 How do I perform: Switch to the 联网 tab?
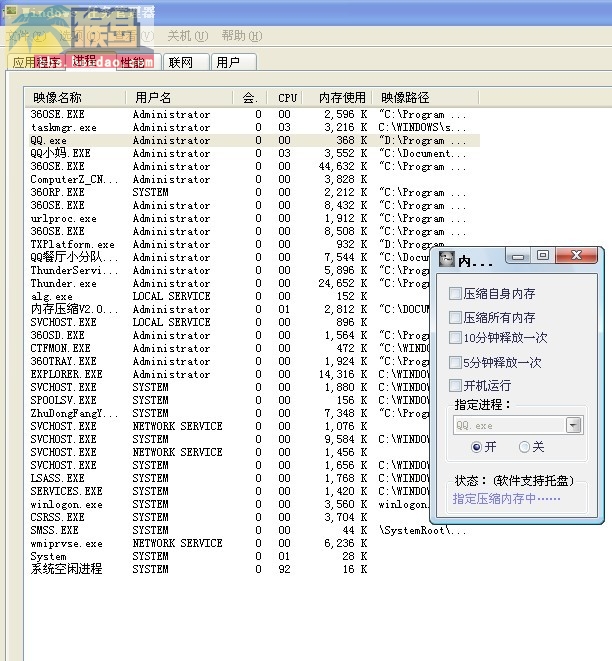coord(185,62)
